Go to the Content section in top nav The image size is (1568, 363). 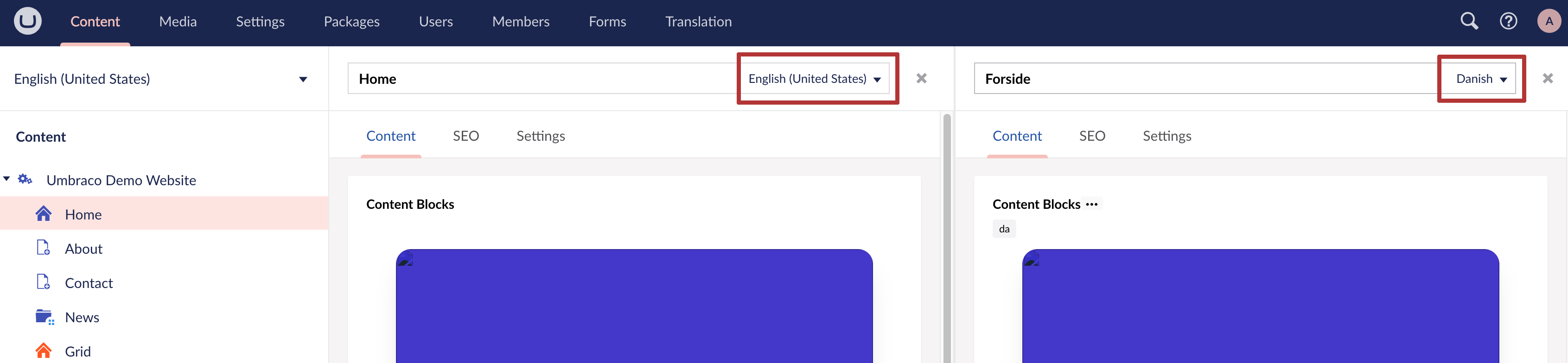95,22
